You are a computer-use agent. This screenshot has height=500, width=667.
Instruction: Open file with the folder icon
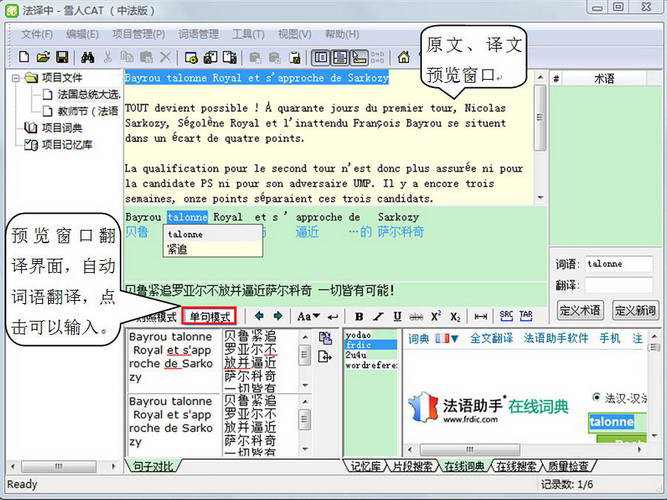click(x=43, y=57)
